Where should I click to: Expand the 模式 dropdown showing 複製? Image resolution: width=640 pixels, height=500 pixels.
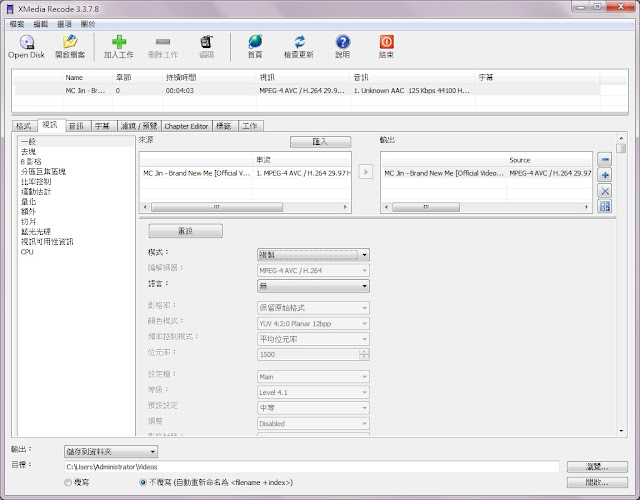(313, 255)
